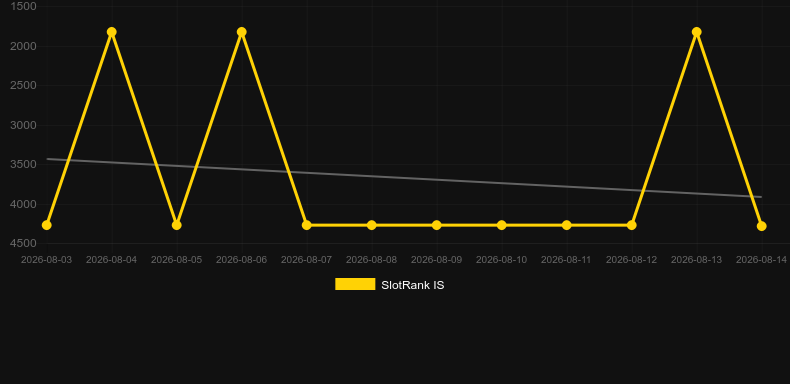Click the 2026-08-09 axis label
This screenshot has width=790, height=384.
(436, 260)
